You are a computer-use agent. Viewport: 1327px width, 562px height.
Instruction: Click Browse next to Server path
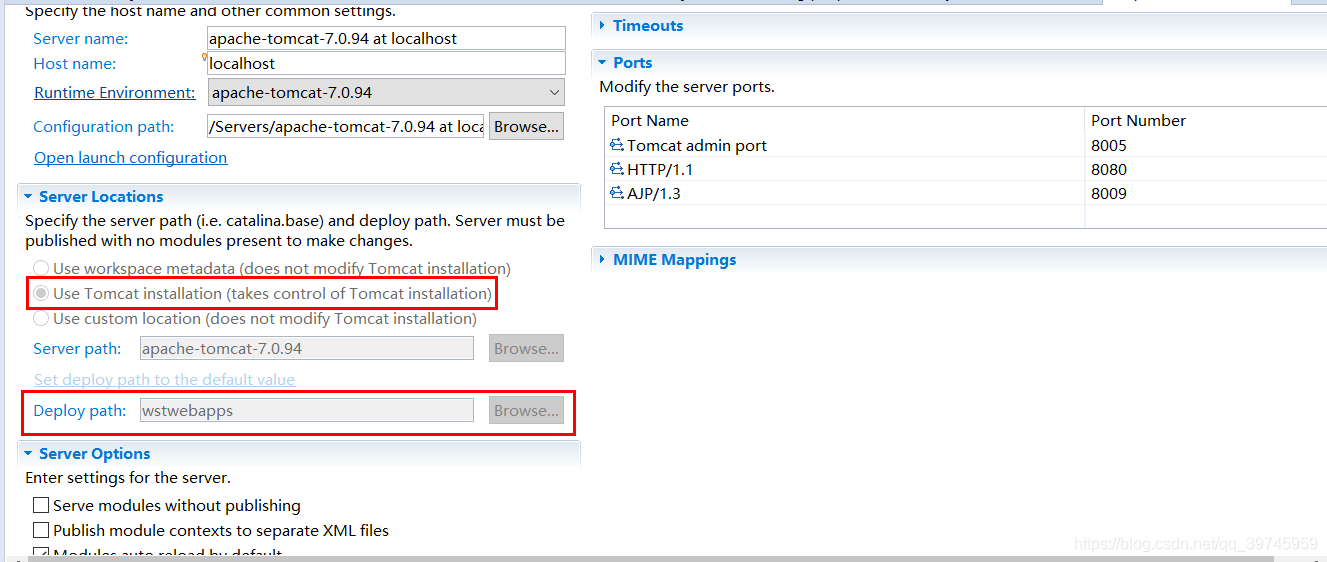pos(526,349)
